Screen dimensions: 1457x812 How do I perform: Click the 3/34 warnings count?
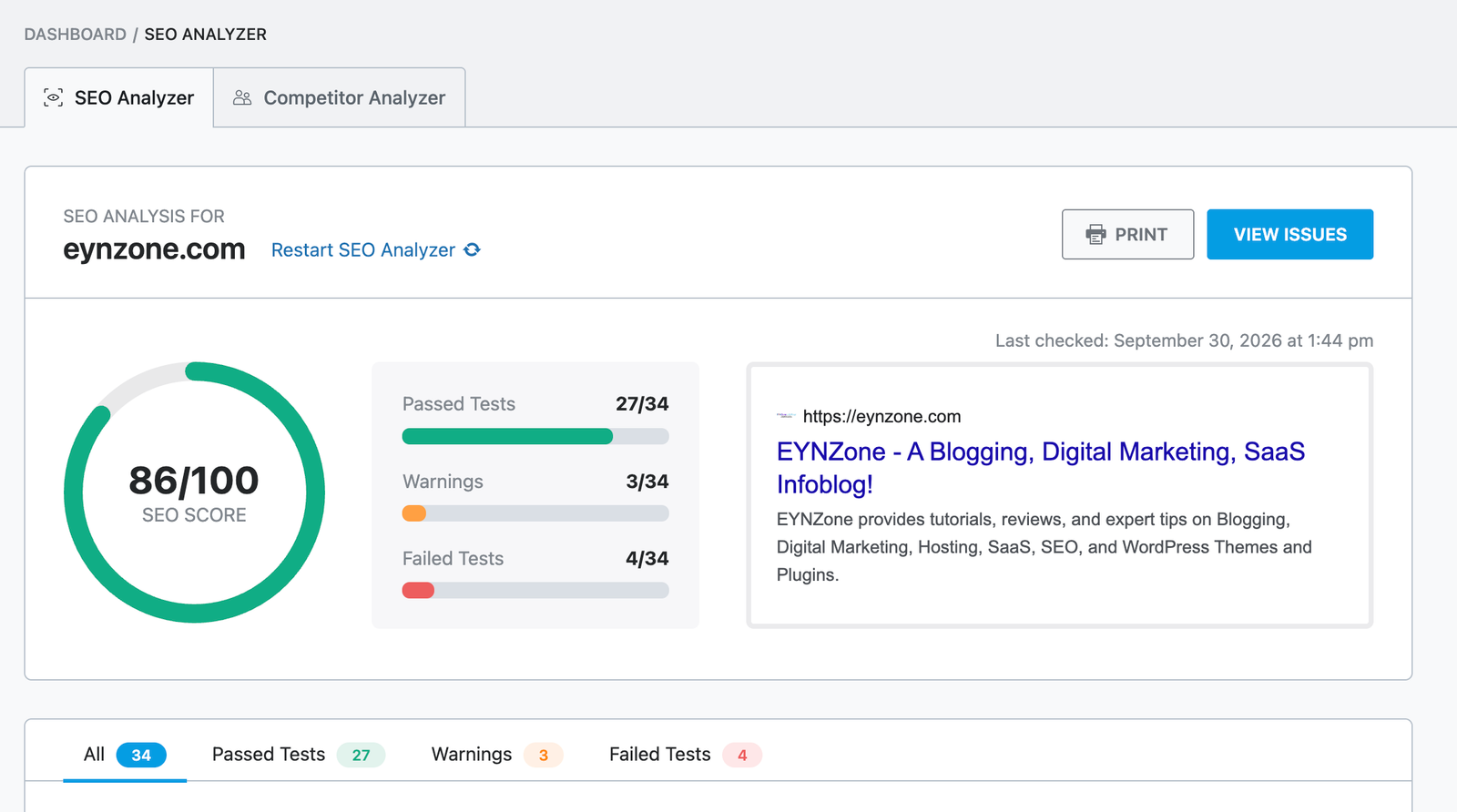point(647,482)
